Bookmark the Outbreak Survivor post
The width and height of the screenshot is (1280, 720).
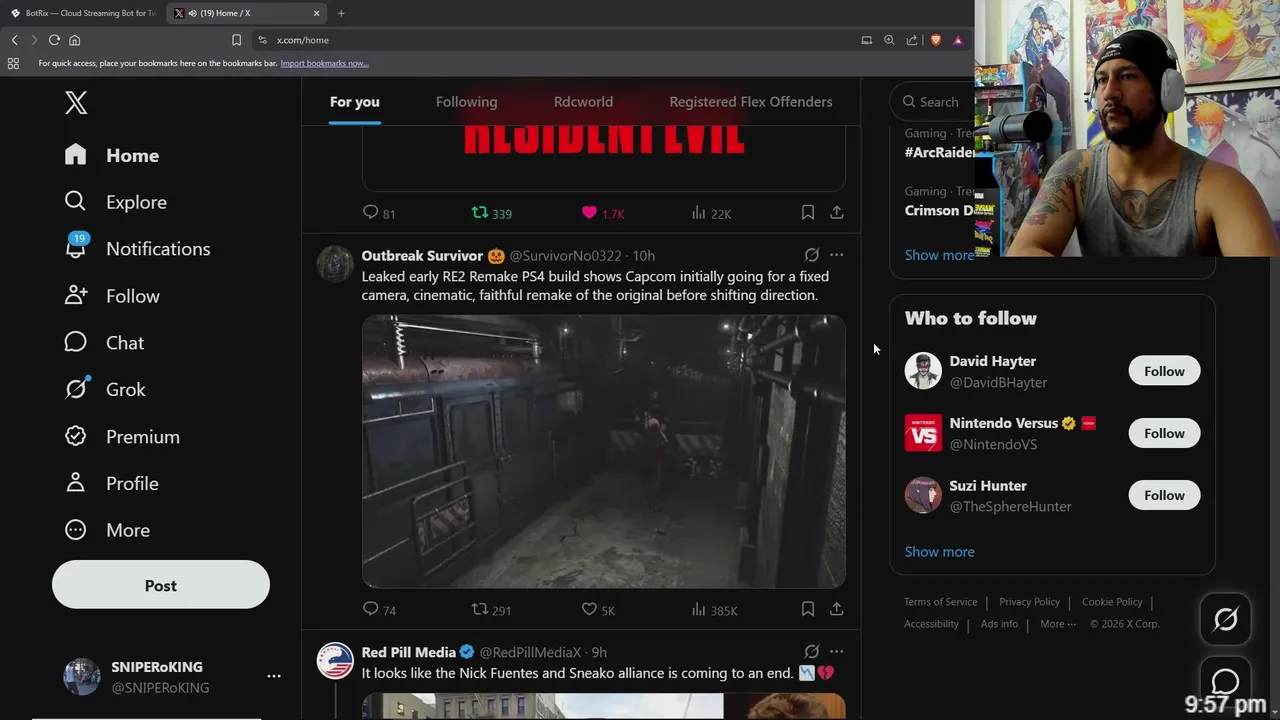(x=807, y=609)
